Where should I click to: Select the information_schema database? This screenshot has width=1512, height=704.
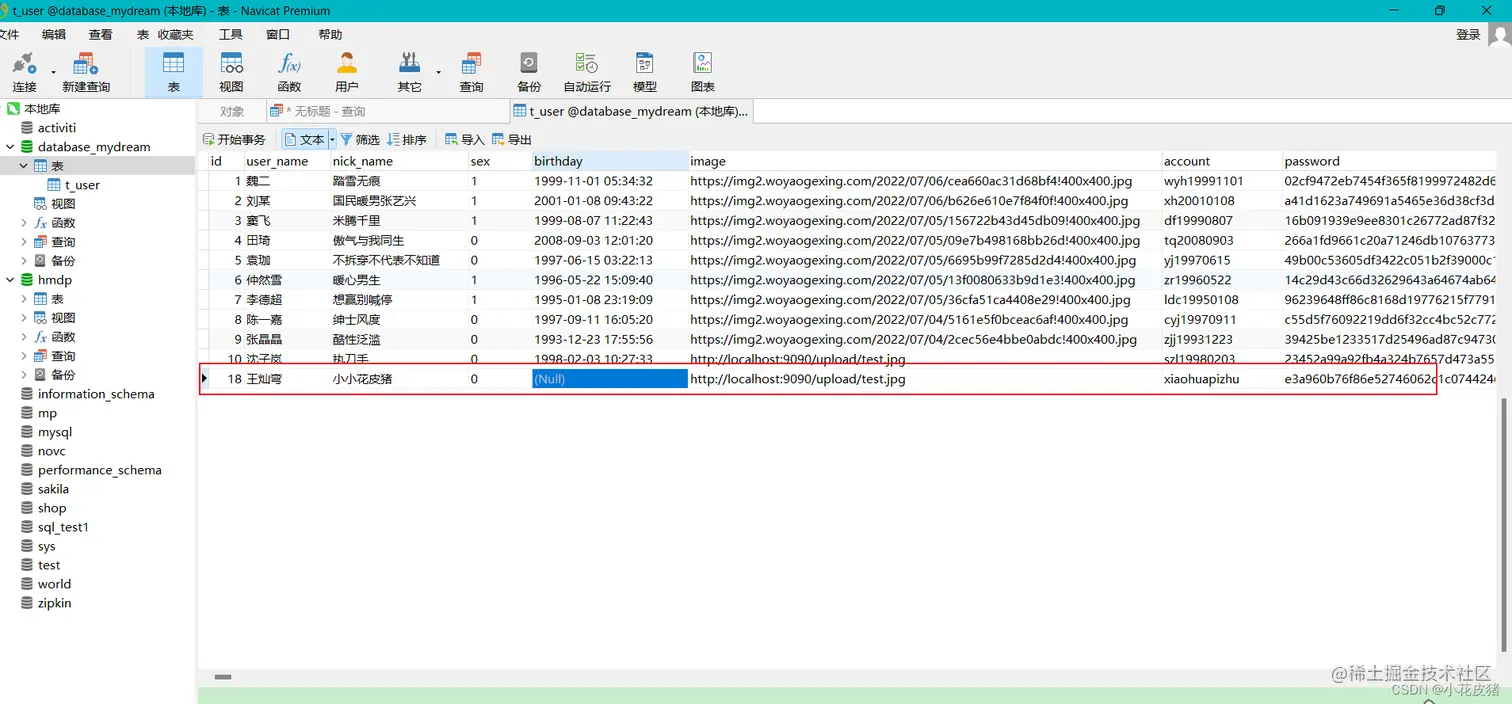pyautogui.click(x=87, y=394)
